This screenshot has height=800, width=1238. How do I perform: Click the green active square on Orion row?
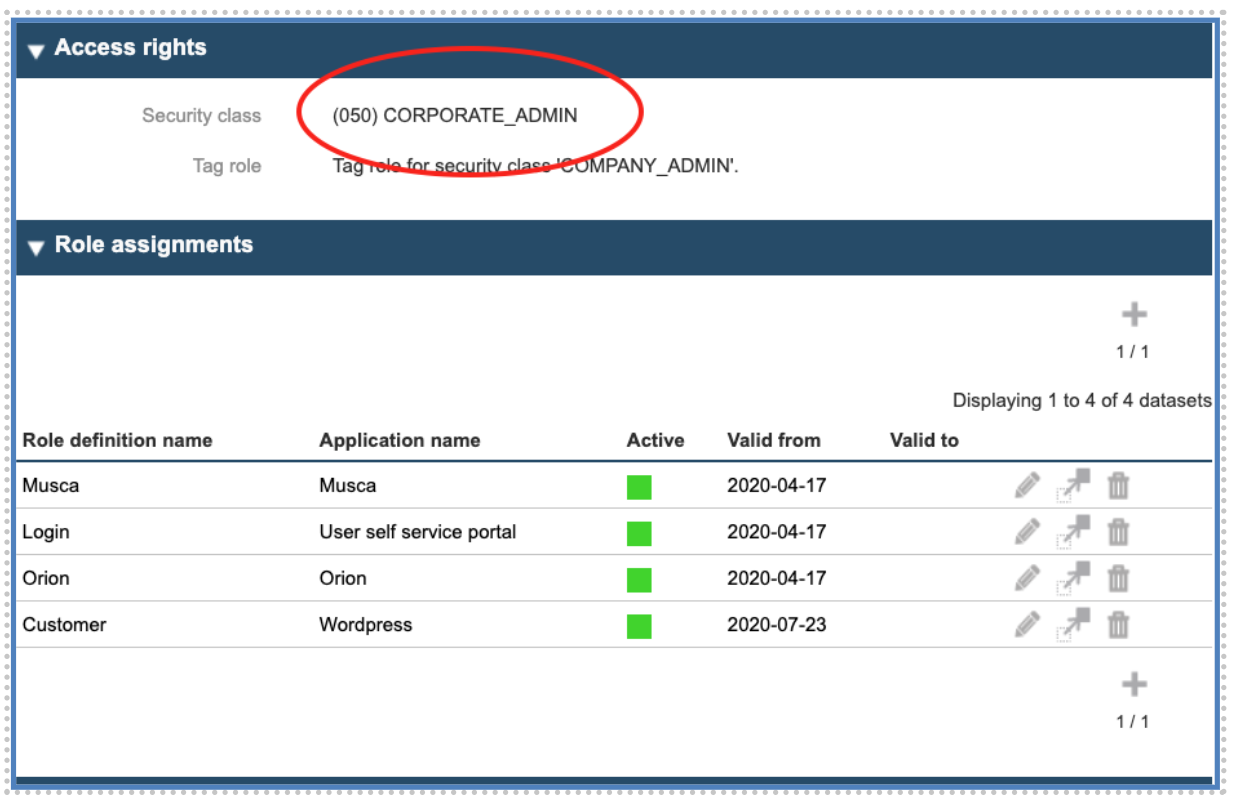pyautogui.click(x=640, y=578)
